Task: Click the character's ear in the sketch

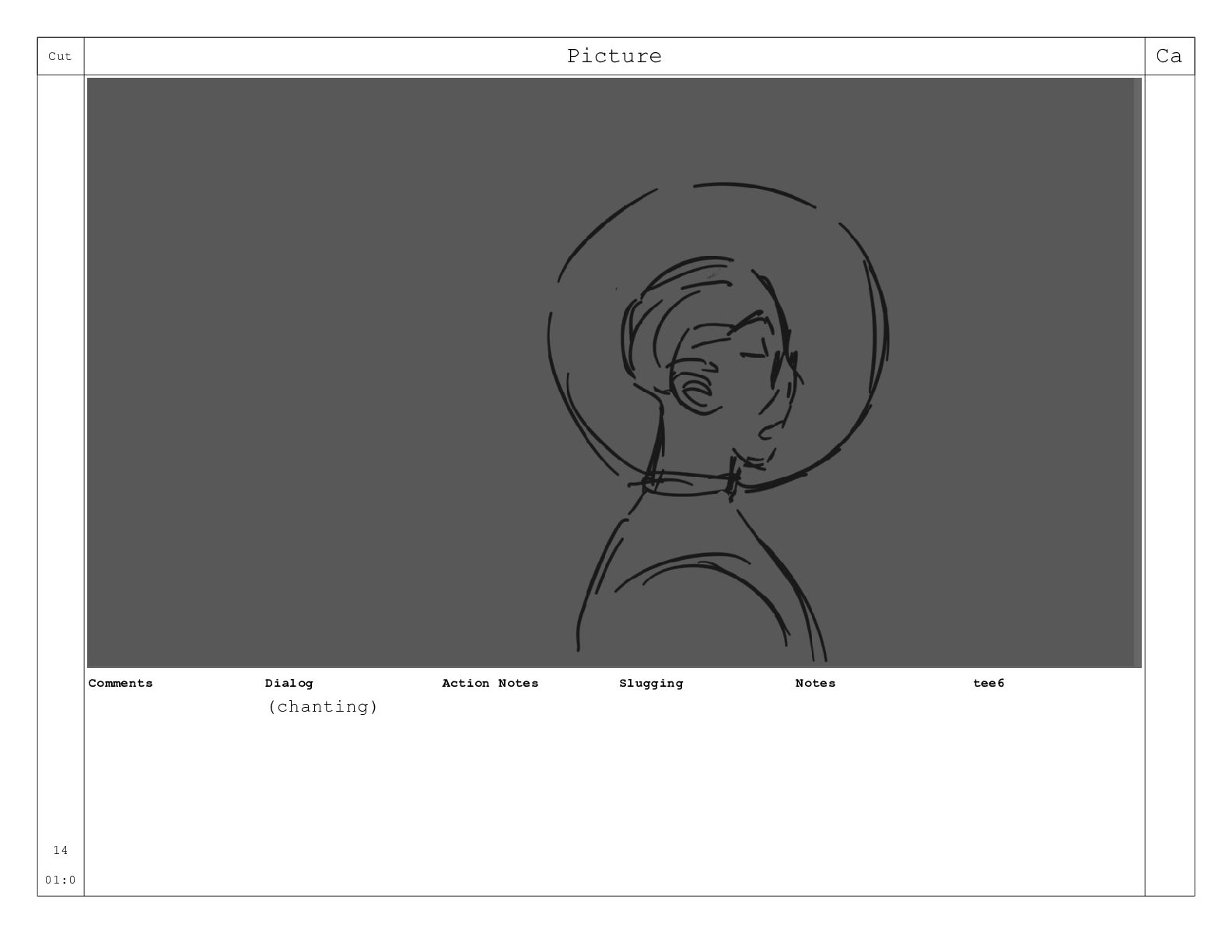Action: click(695, 390)
